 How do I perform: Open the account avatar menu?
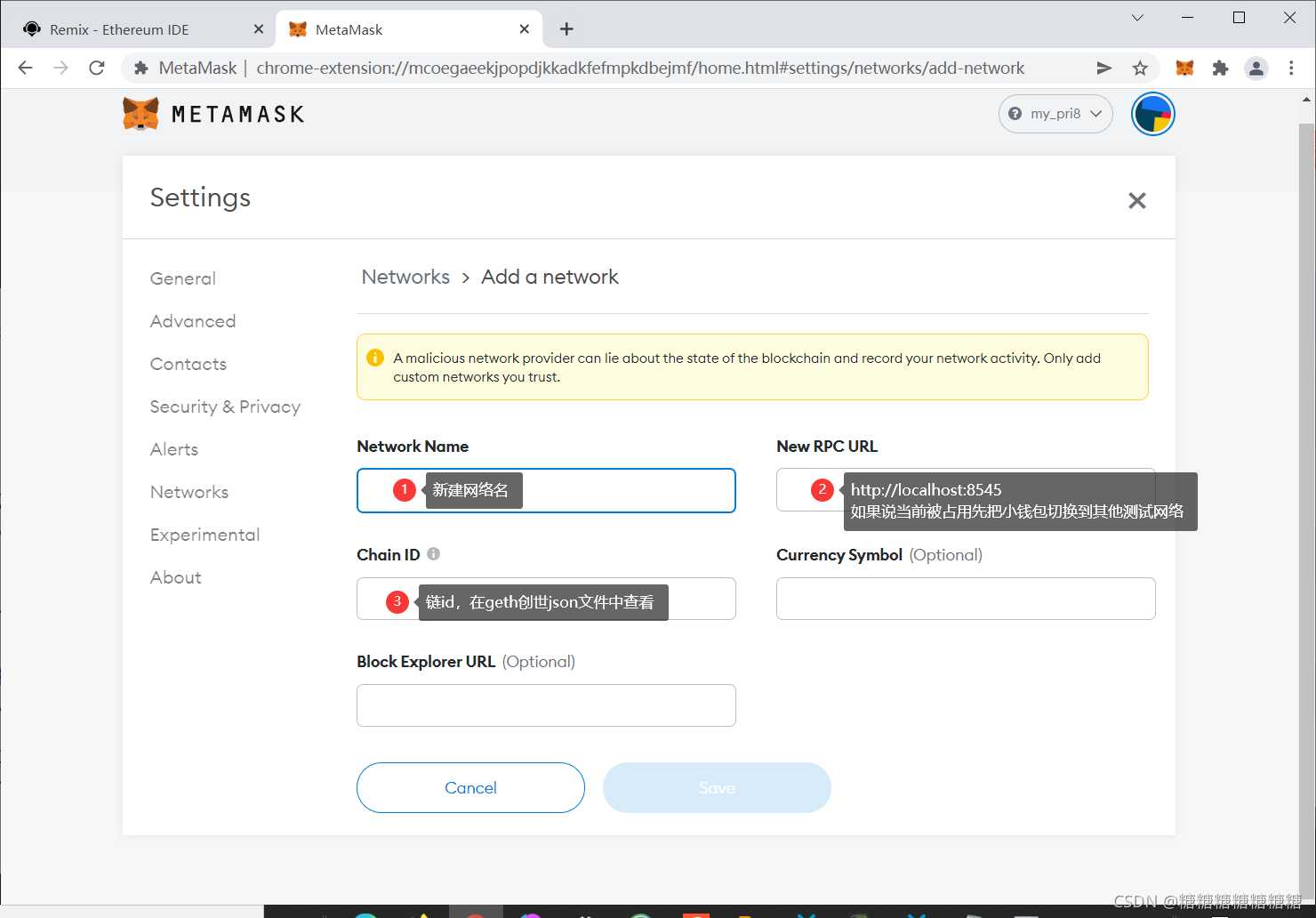tap(1153, 114)
